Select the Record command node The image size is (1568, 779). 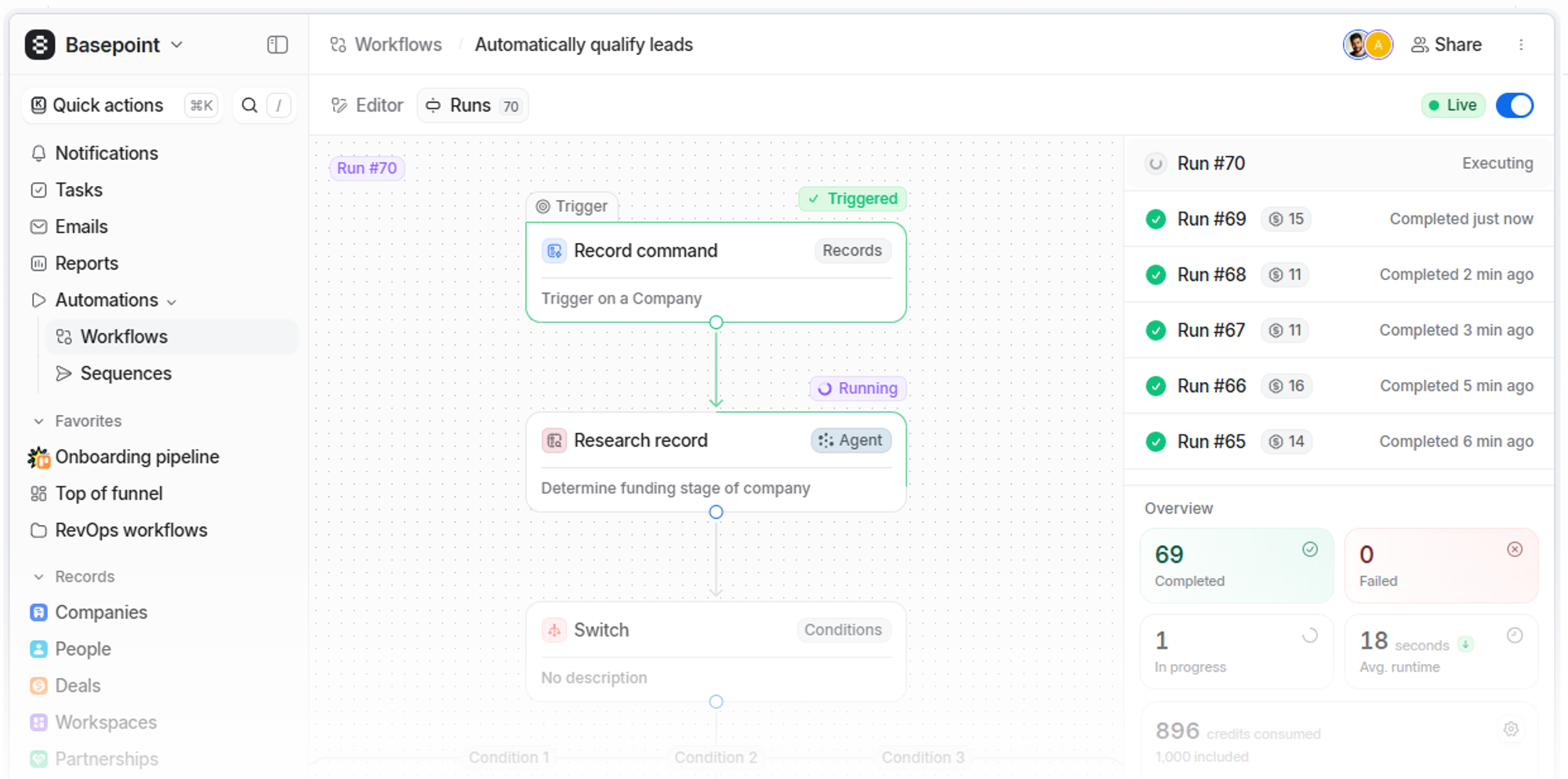click(716, 272)
